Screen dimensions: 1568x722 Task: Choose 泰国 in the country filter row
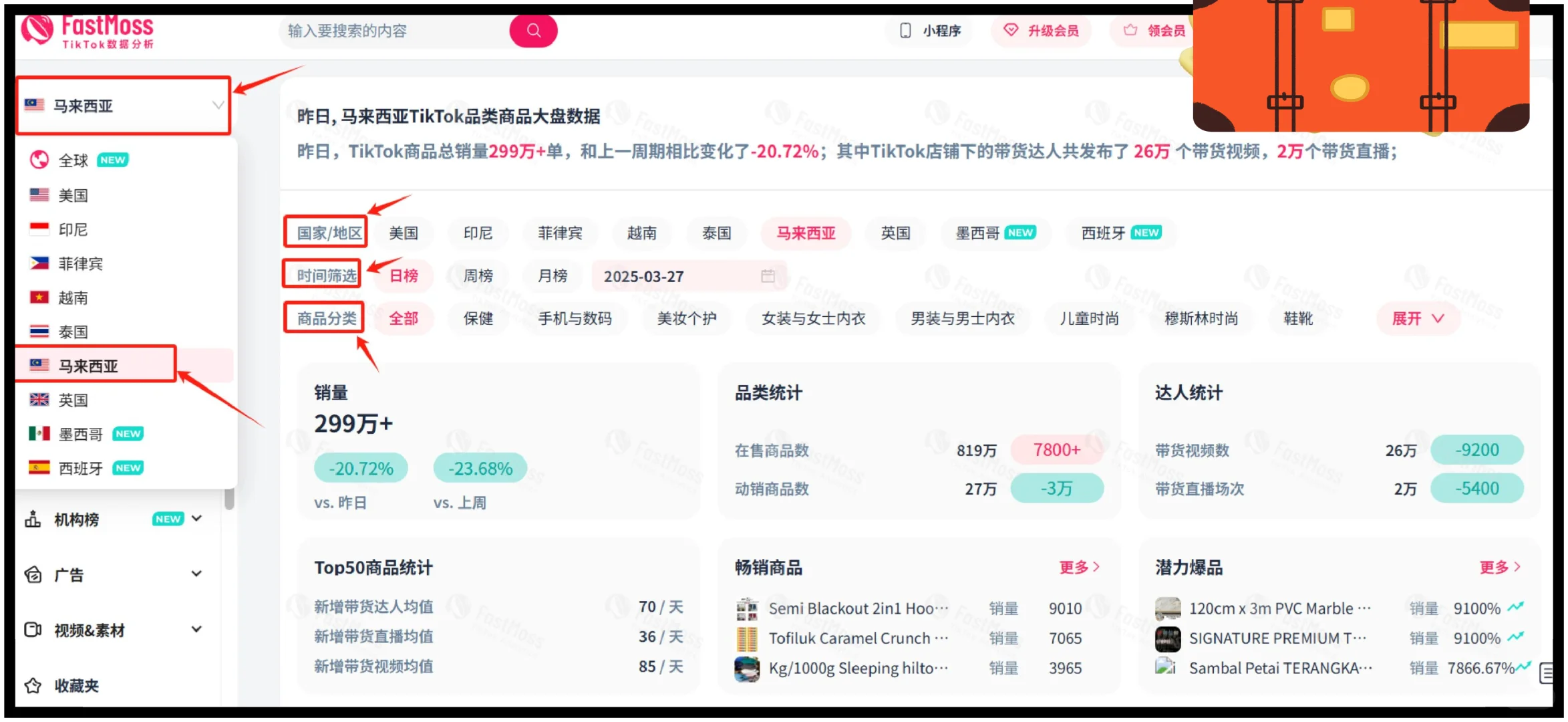point(716,233)
